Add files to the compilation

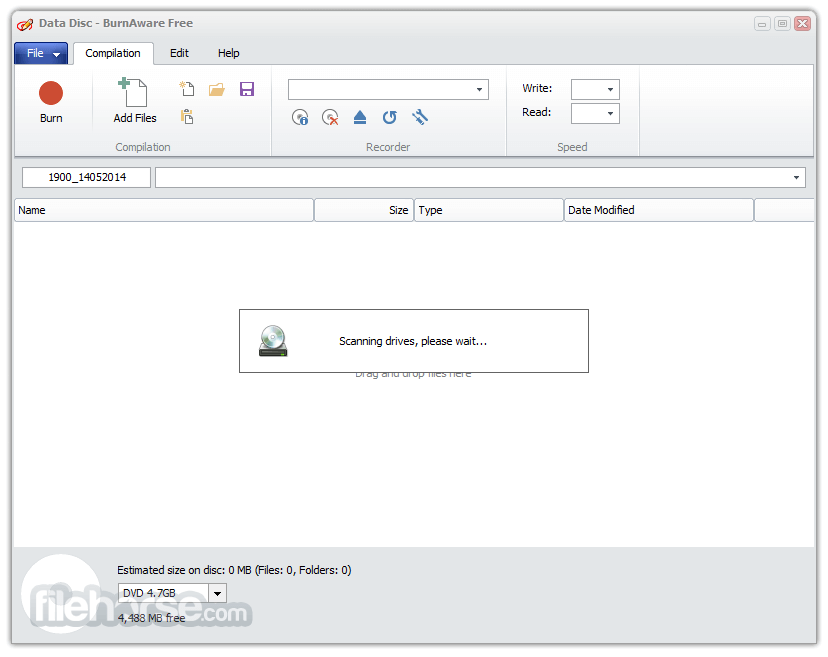click(x=135, y=101)
